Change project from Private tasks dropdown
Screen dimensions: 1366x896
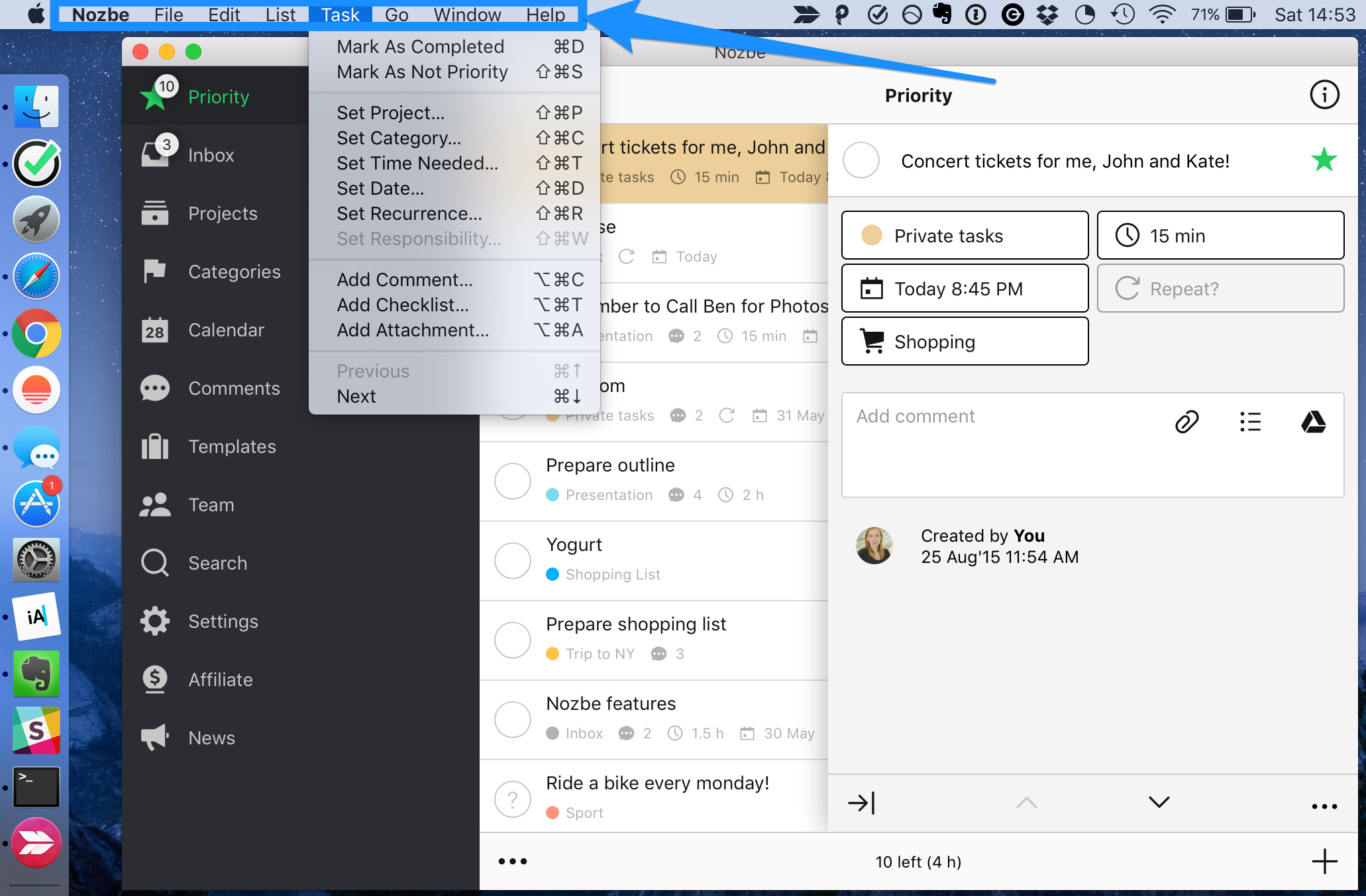pyautogui.click(x=965, y=235)
